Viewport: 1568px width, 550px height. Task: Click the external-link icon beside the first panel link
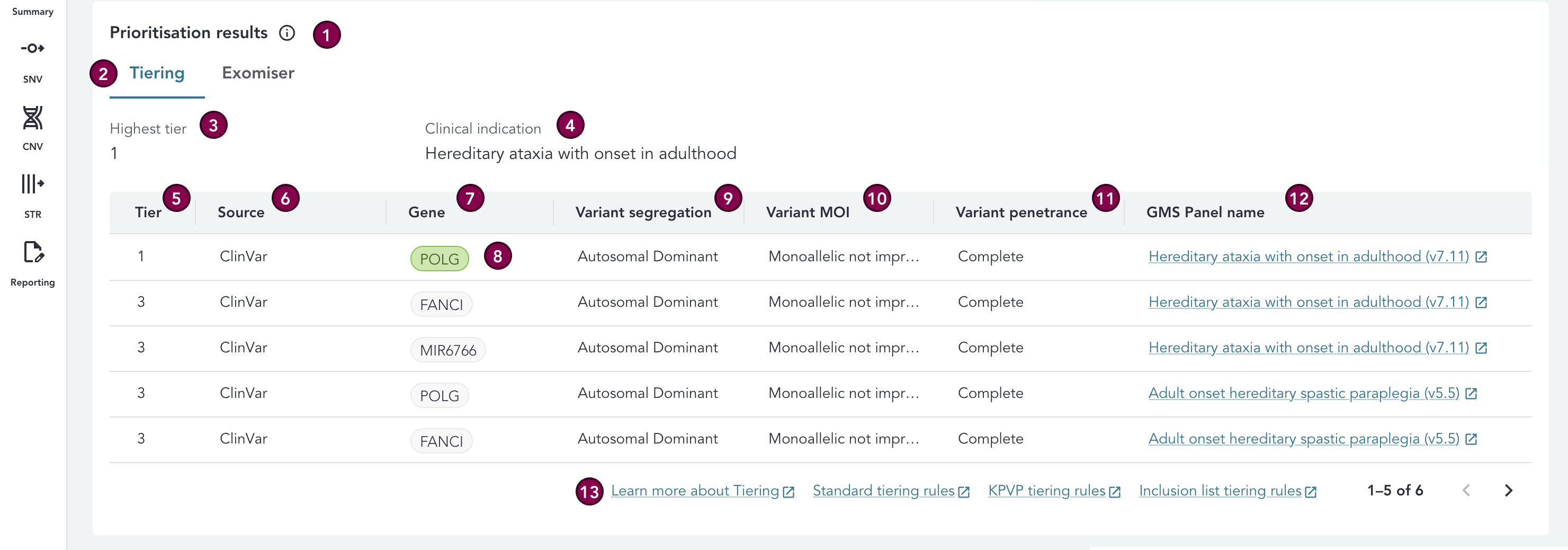[1482, 256]
